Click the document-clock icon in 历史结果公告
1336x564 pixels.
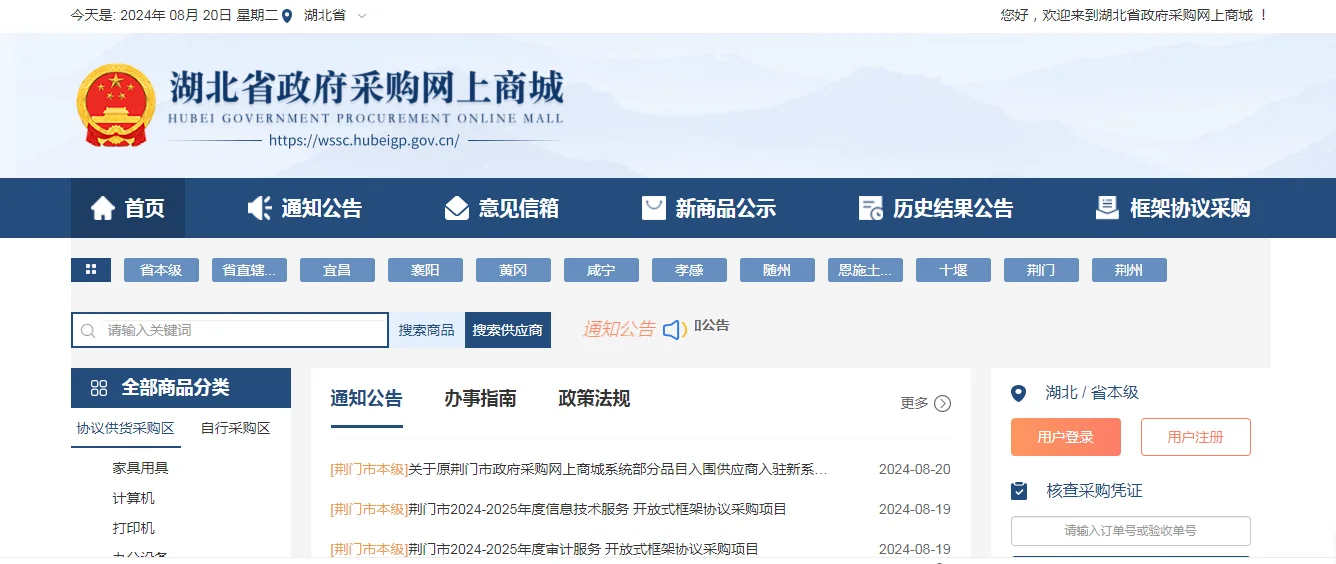click(871, 208)
